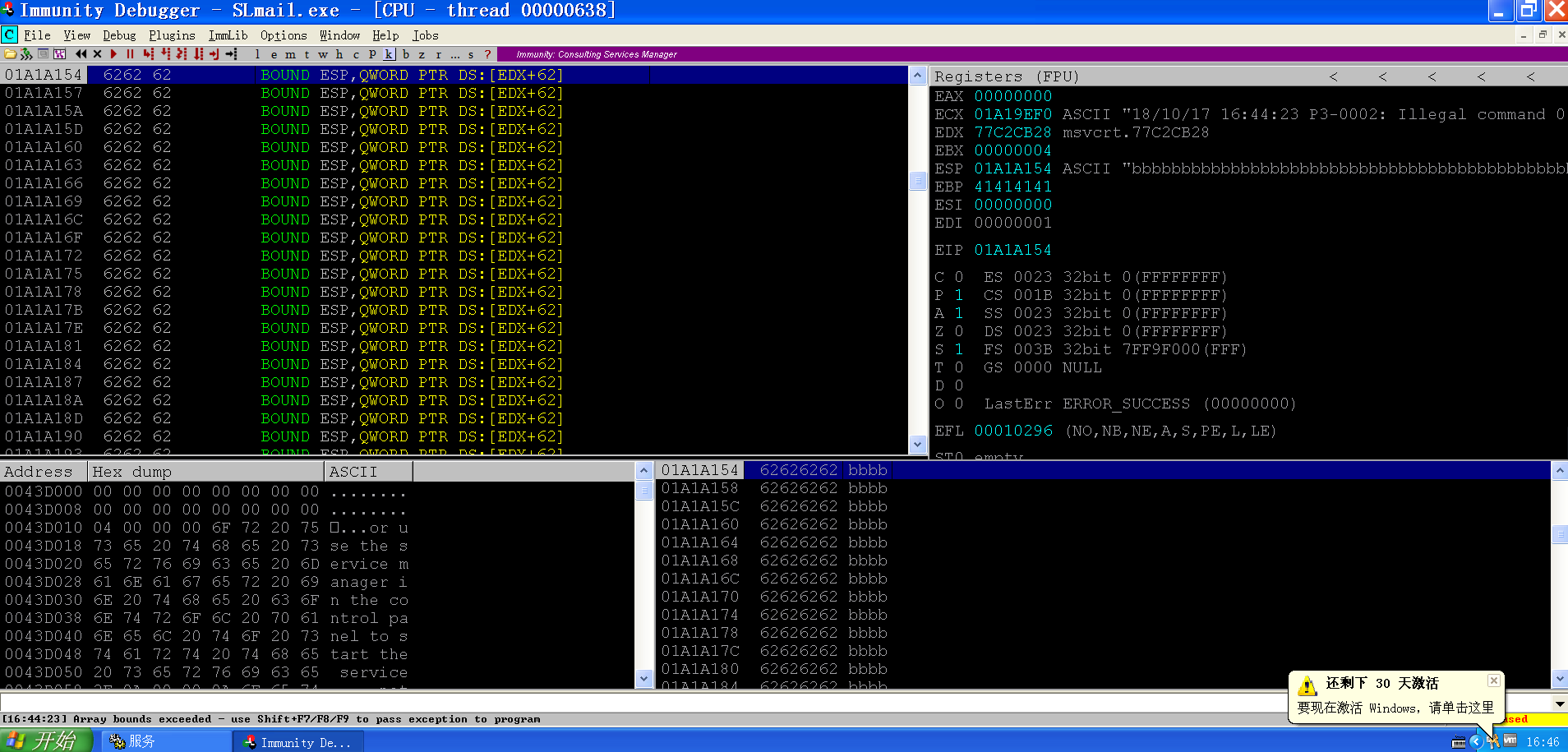Click the Open file folder toolbar icon
1568x752 pixels.
click(x=10, y=54)
